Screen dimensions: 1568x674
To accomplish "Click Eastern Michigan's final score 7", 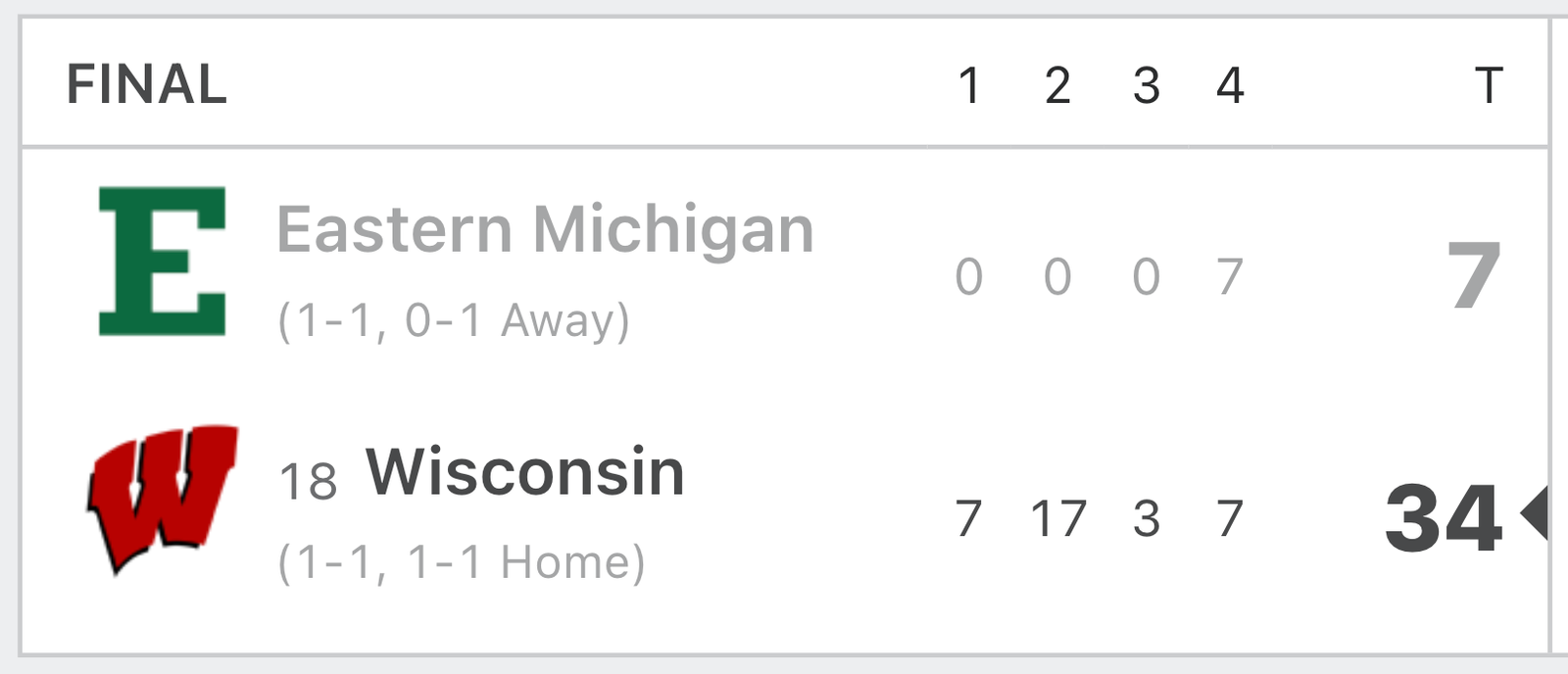I will click(1475, 276).
